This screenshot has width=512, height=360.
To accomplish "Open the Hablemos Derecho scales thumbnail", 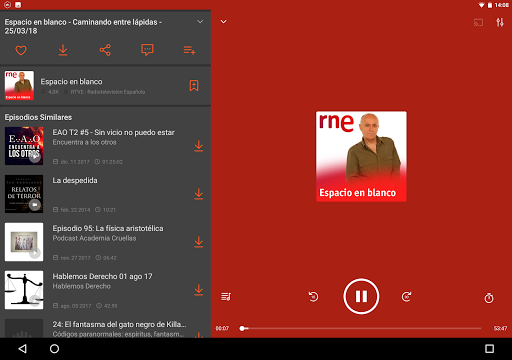I will [x=24, y=290].
